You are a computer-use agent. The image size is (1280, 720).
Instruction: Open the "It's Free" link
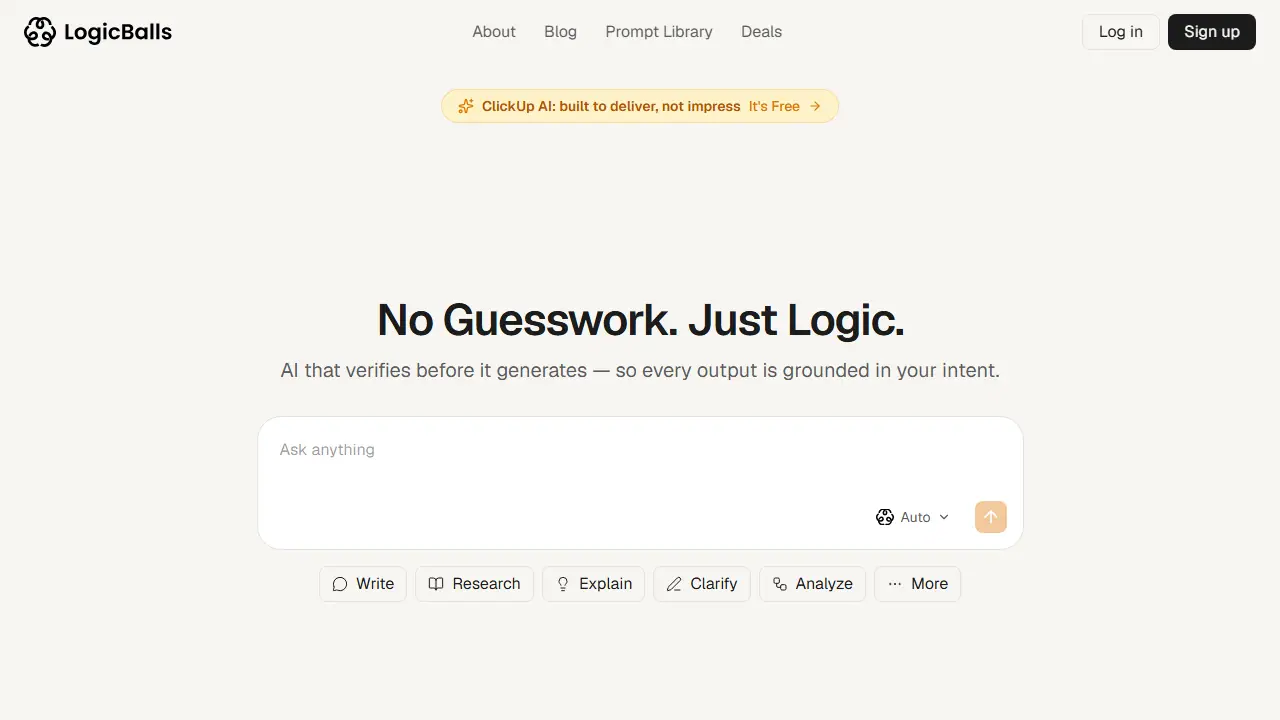774,106
